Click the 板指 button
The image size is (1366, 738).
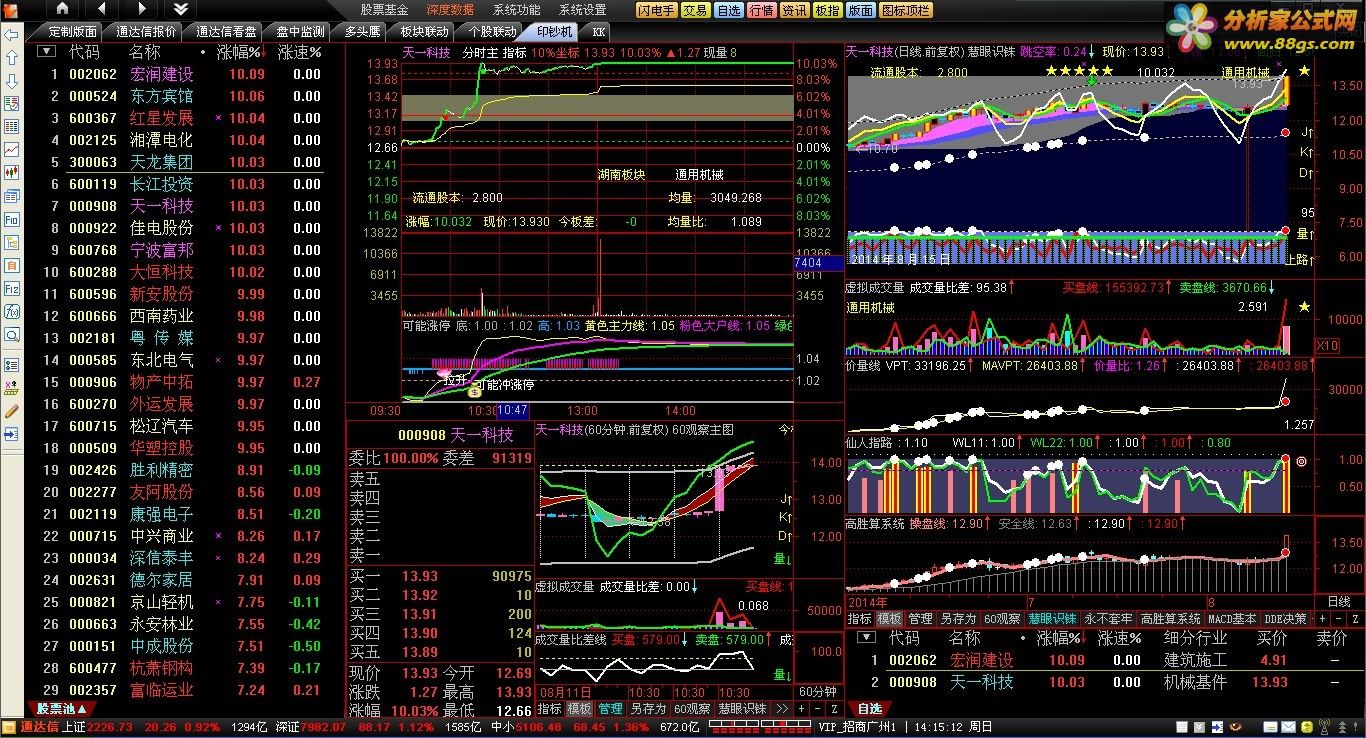[x=827, y=10]
